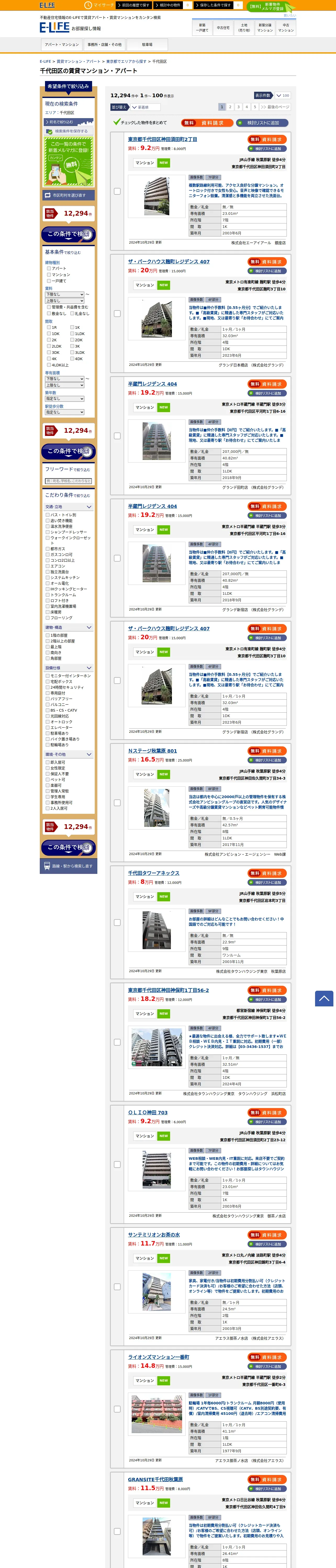Screen dimensions: 336x1568
Task: Collapse the 設備仕様 section
Action: [68, 668]
